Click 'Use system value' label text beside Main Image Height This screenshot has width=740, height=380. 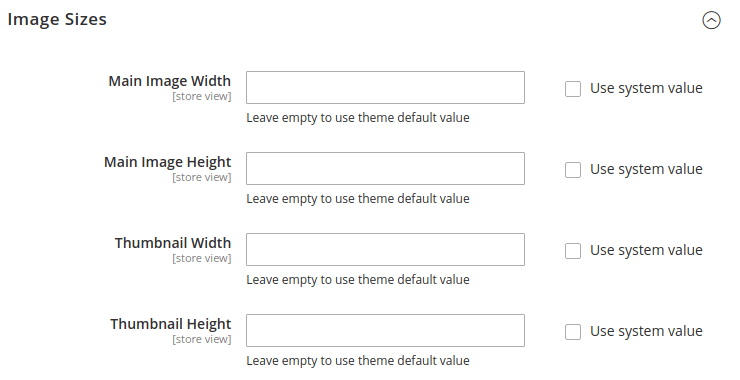tap(646, 169)
